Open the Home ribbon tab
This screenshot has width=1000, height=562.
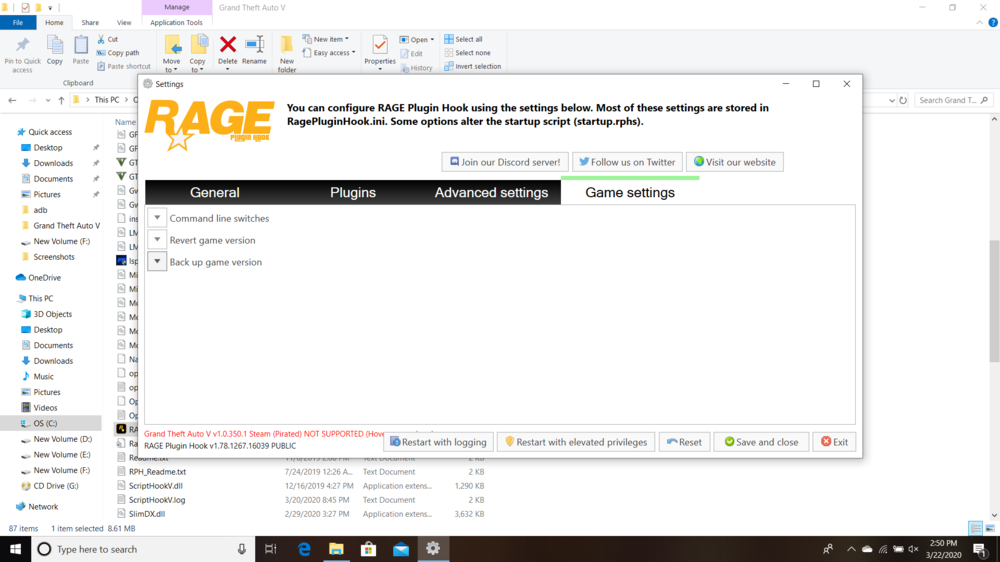[54, 22]
